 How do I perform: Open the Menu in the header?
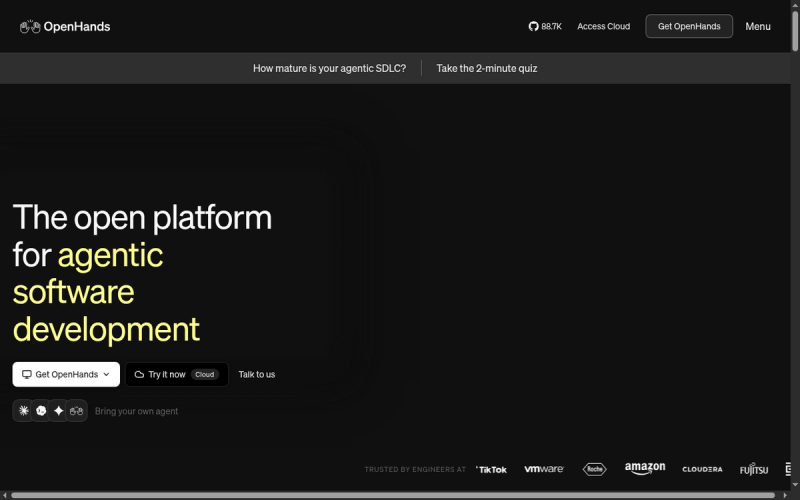click(x=758, y=27)
